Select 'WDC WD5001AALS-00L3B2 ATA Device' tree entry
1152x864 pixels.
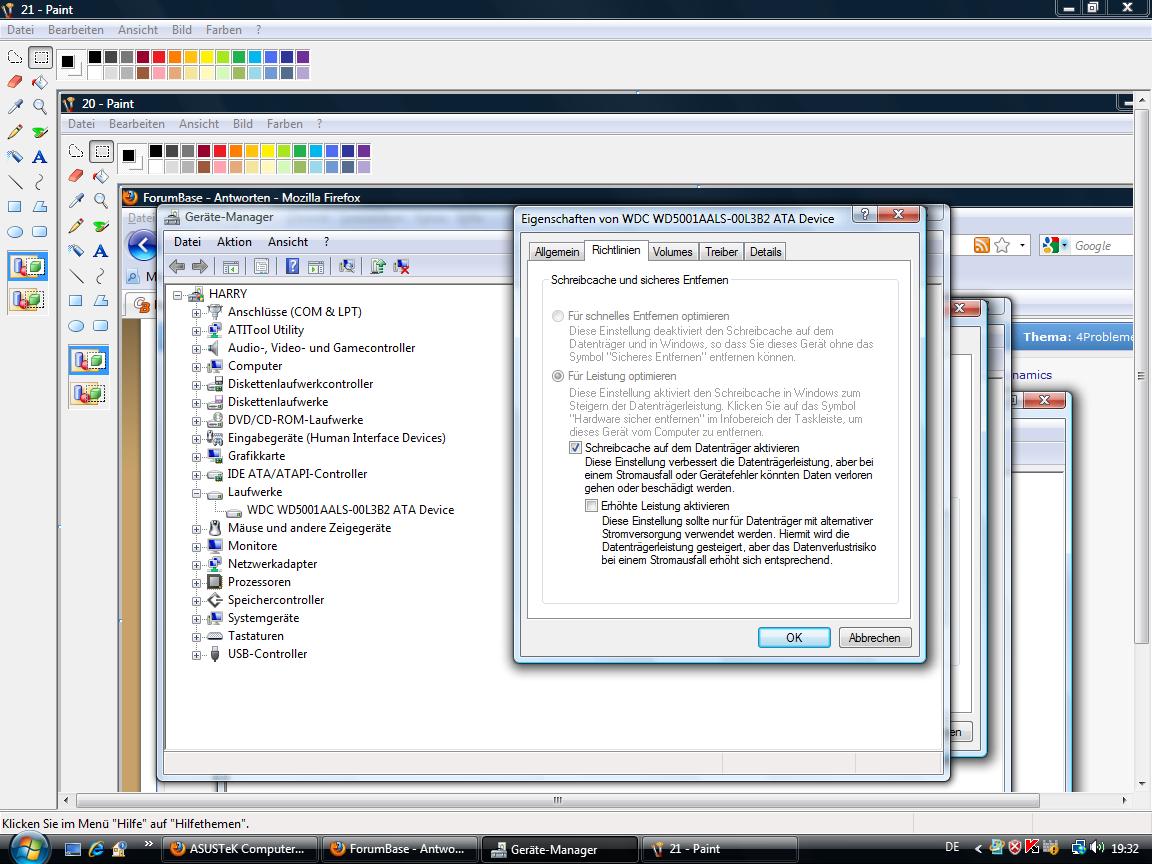click(x=350, y=510)
